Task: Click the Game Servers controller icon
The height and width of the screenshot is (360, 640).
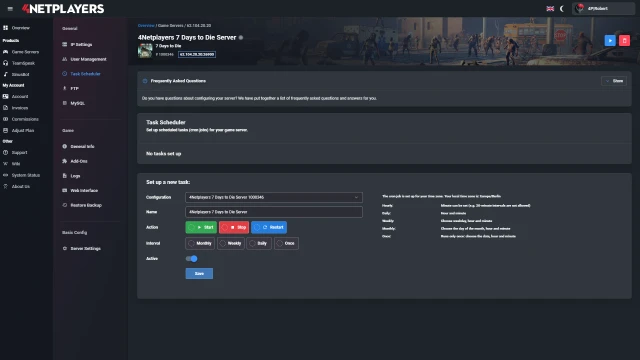Action: [x=5, y=52]
